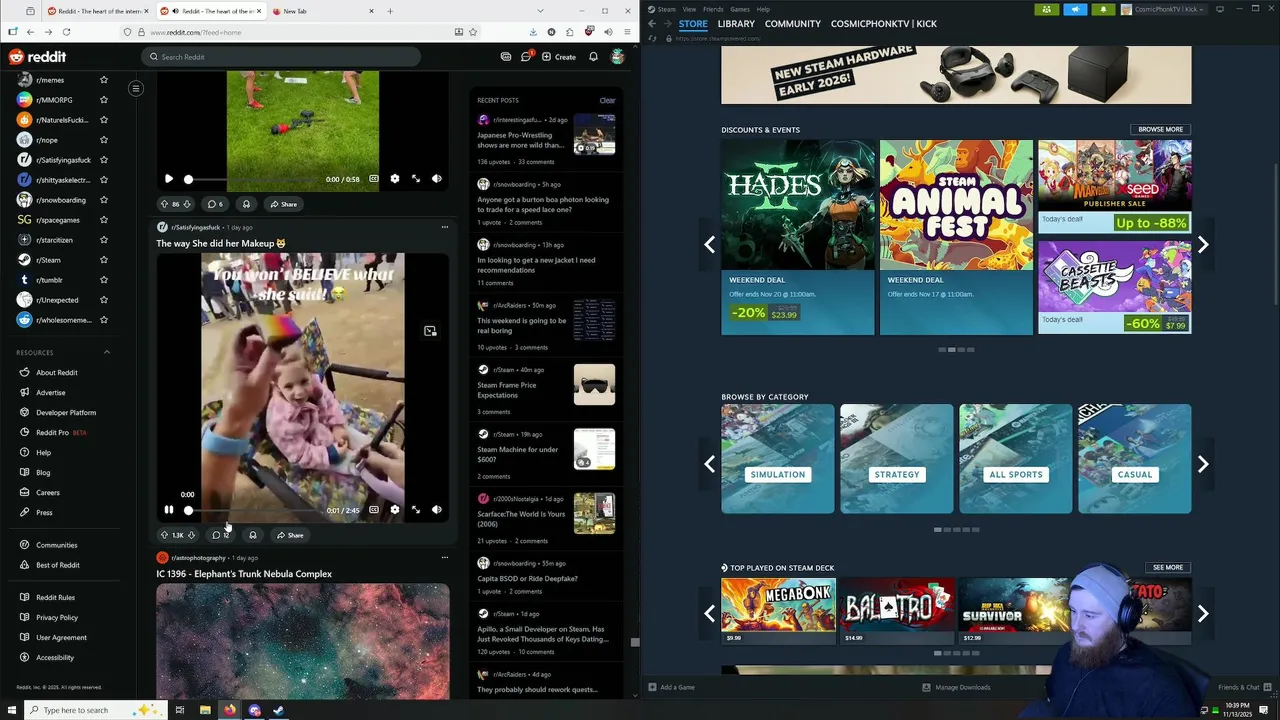Downvote the post with 86 votes
1280x720 pixels.
(189, 204)
